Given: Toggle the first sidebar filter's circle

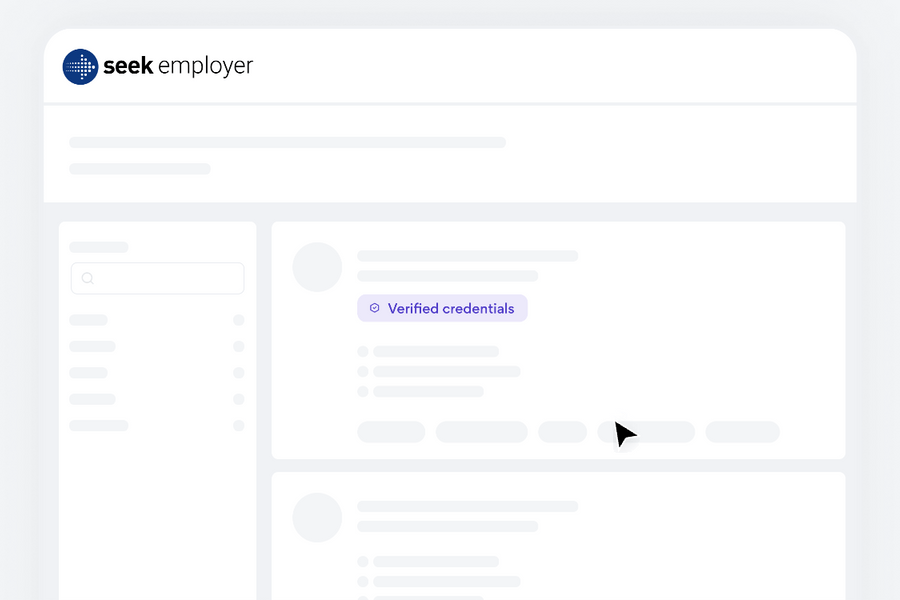Looking at the screenshot, I should coord(239,320).
